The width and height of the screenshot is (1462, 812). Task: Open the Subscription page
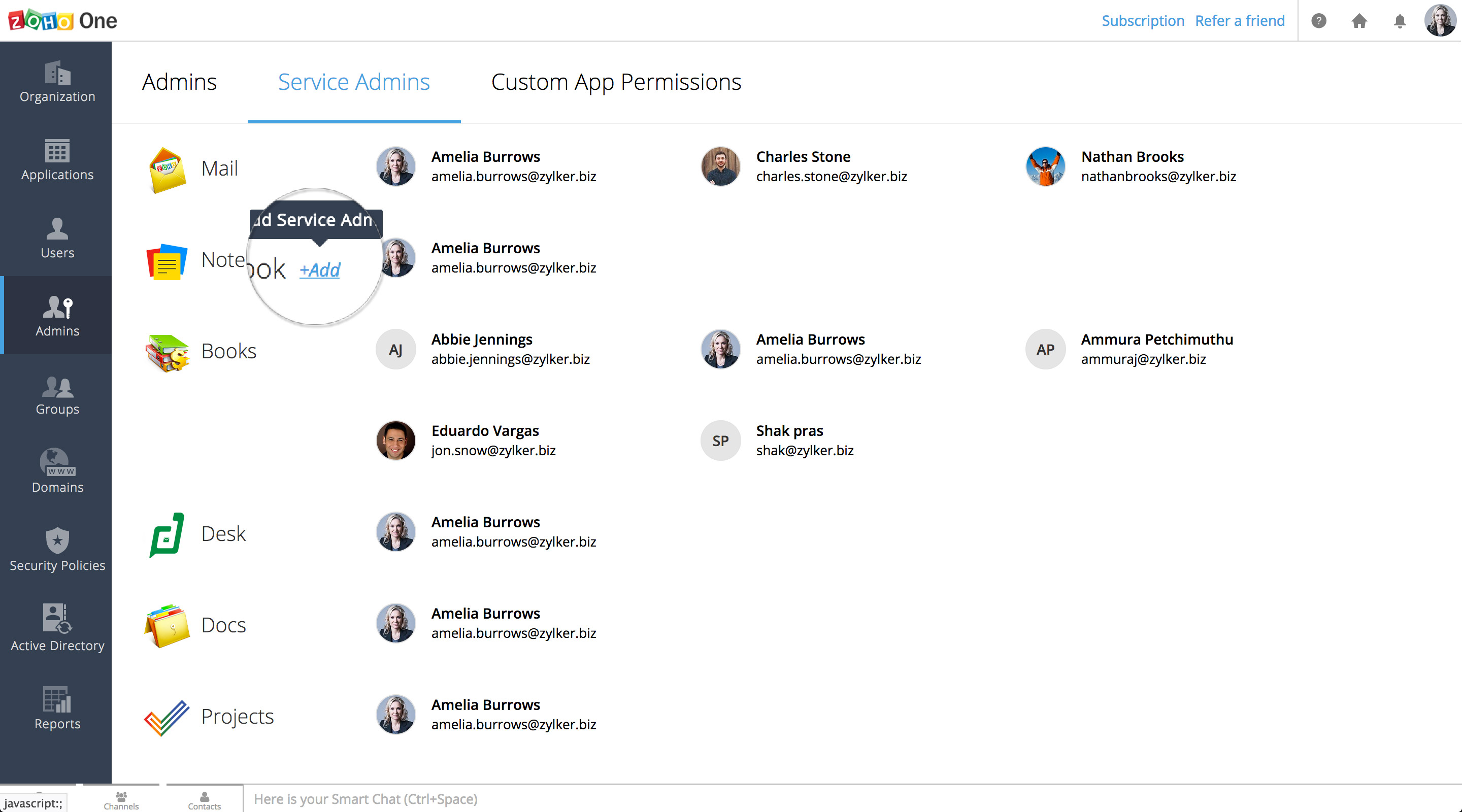[x=1143, y=20]
